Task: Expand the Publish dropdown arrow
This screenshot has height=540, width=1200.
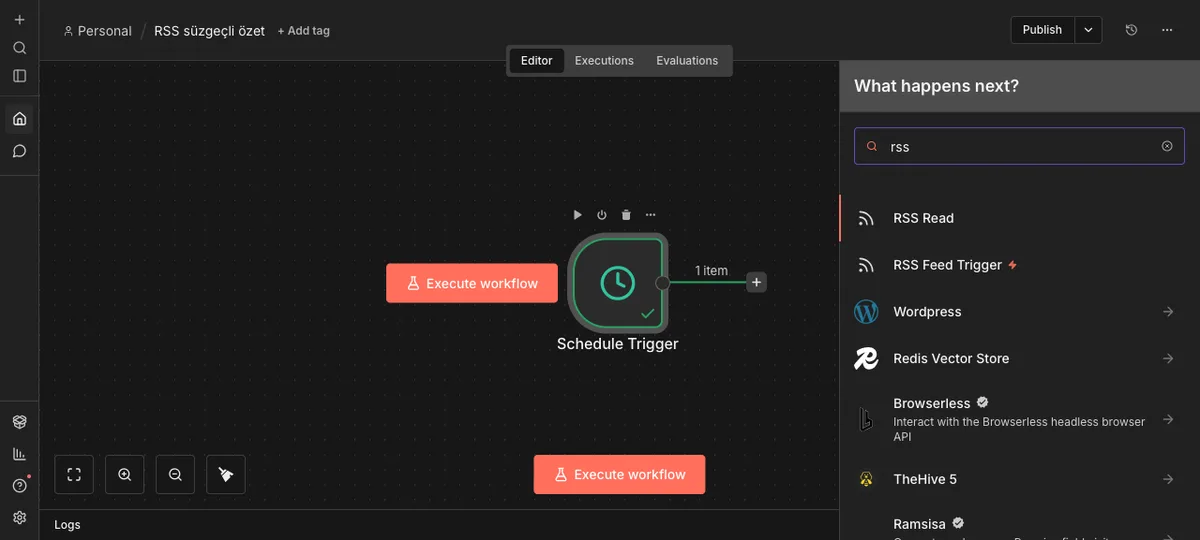Action: [x=1088, y=30]
